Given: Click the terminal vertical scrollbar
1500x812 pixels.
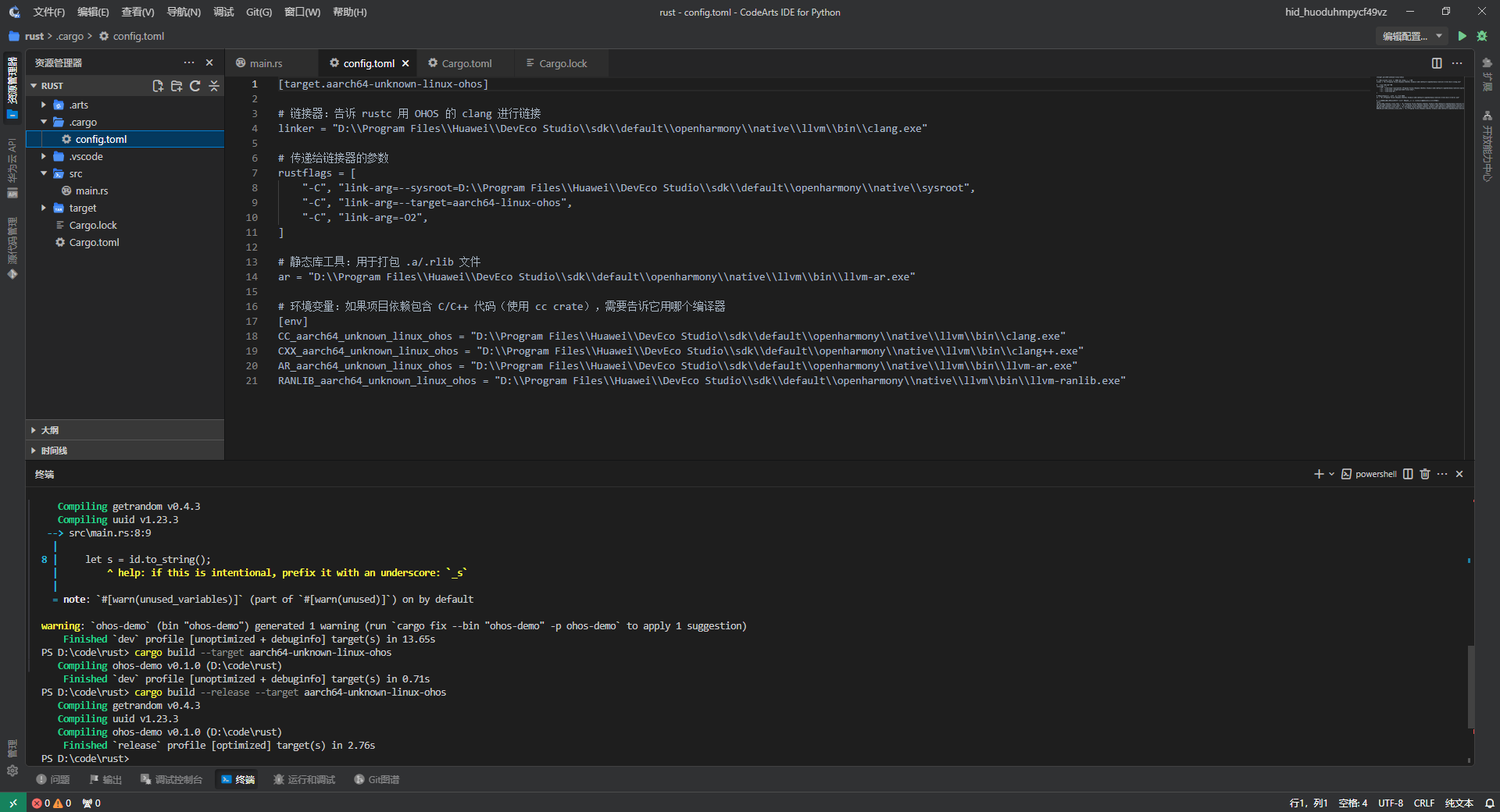Looking at the screenshot, I should pyautogui.click(x=1470, y=687).
